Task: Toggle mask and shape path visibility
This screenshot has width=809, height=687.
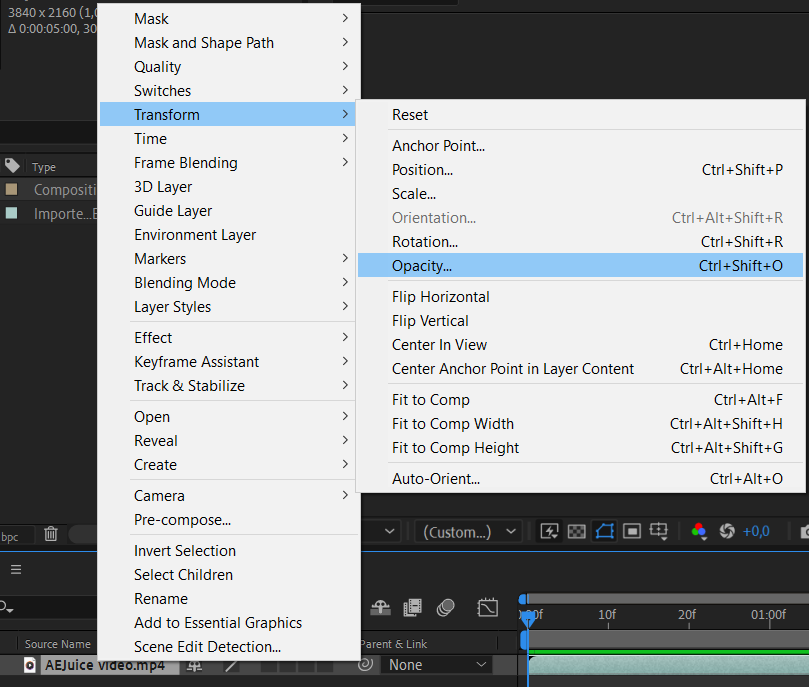Action: pyautogui.click(x=603, y=532)
